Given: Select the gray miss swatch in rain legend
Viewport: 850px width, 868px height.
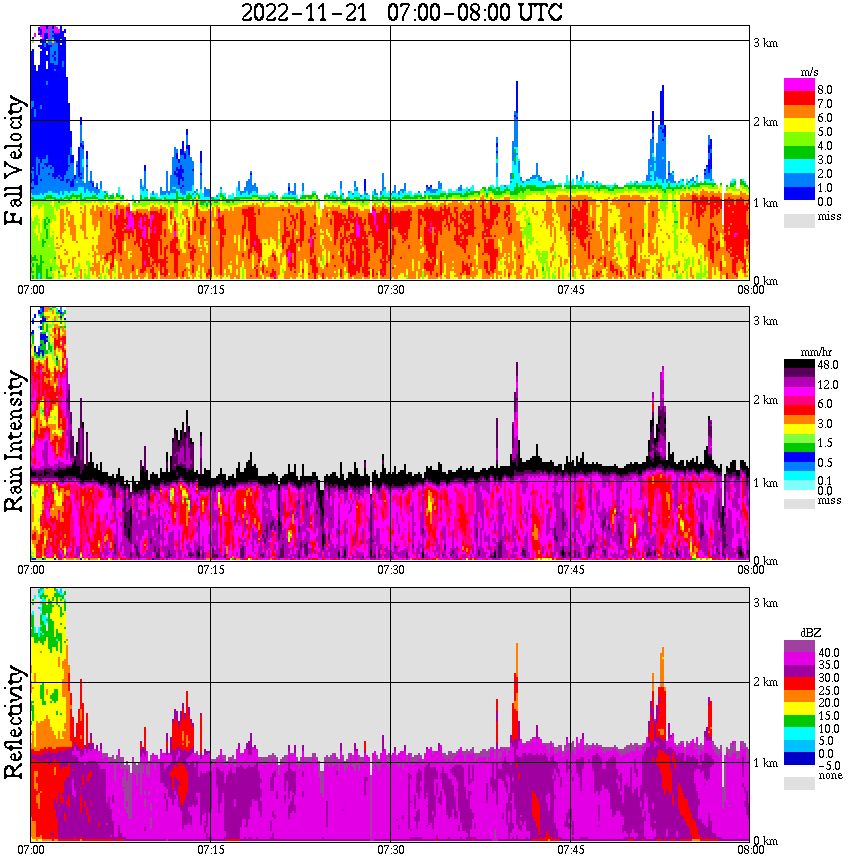Looking at the screenshot, I should coord(799,504).
